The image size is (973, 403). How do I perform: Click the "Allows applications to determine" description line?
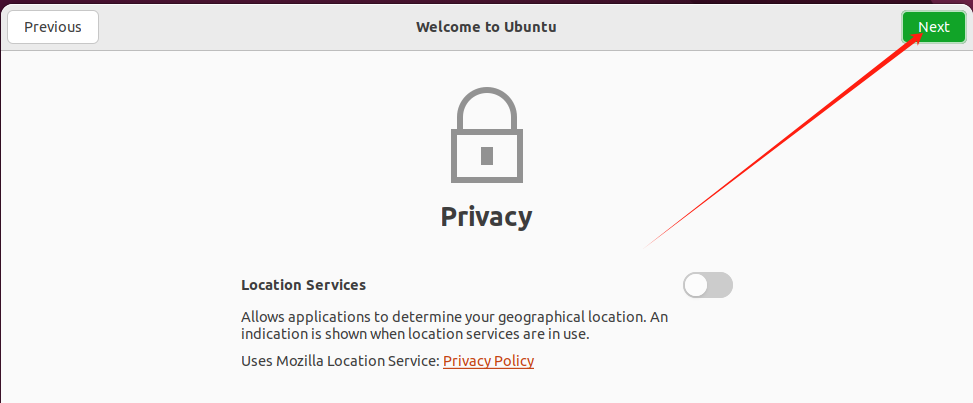[x=454, y=317]
